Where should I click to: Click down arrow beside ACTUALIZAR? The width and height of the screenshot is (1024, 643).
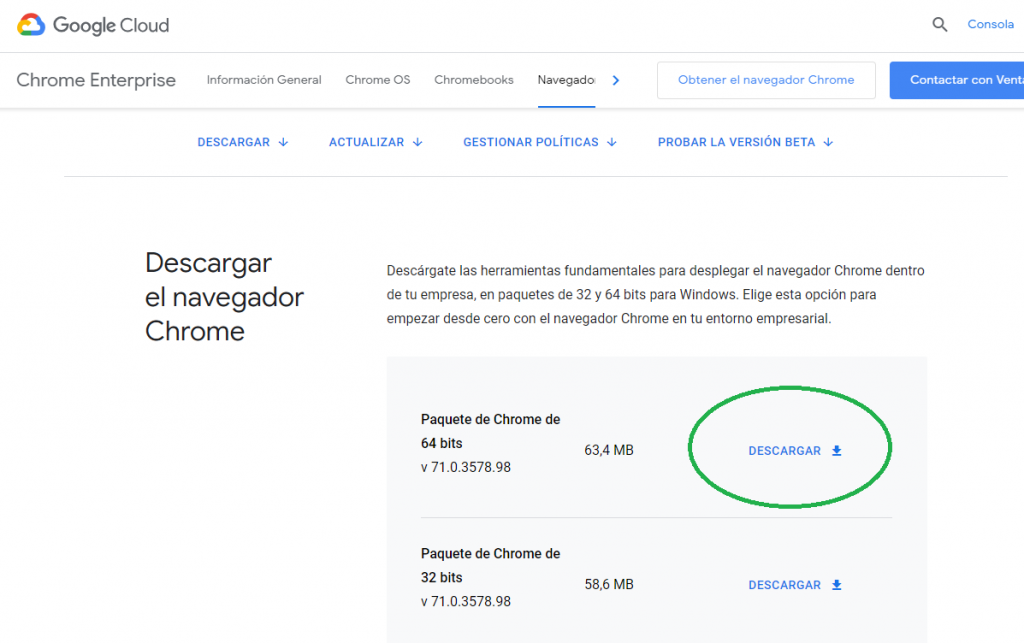(x=418, y=142)
